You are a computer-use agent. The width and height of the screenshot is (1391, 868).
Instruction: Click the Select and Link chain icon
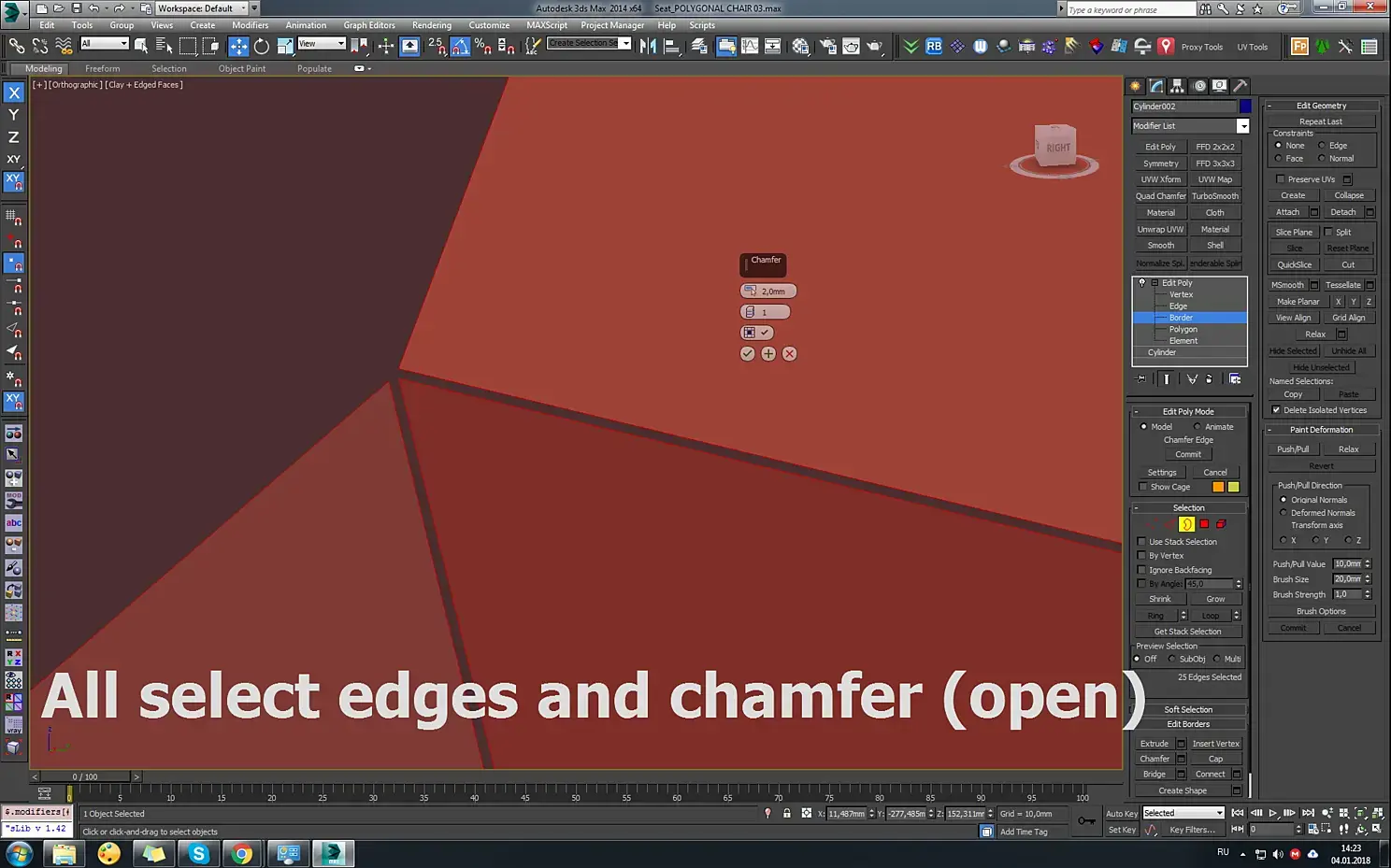click(17, 45)
